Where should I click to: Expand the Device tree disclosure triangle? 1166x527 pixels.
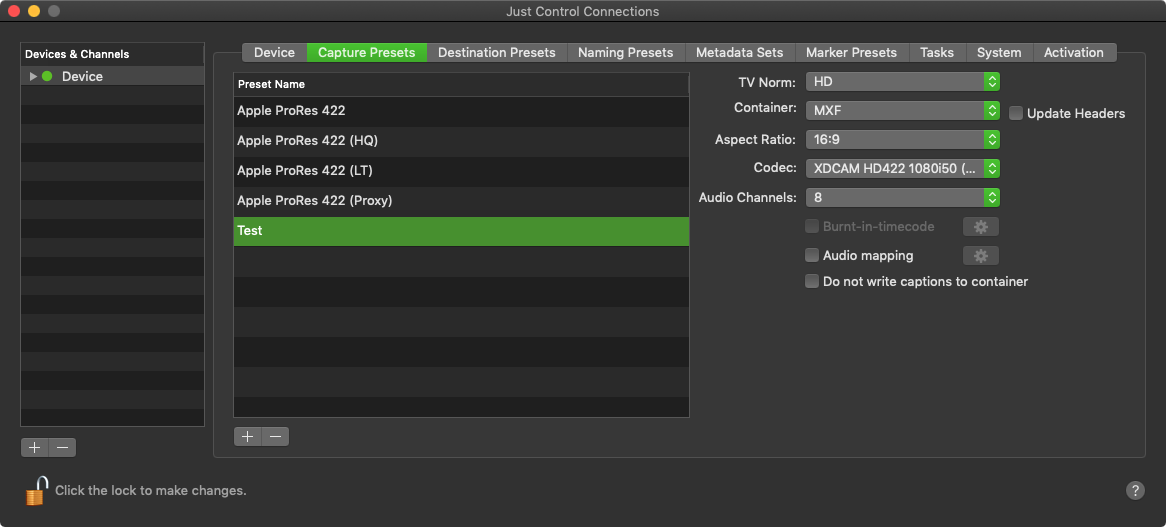33,77
